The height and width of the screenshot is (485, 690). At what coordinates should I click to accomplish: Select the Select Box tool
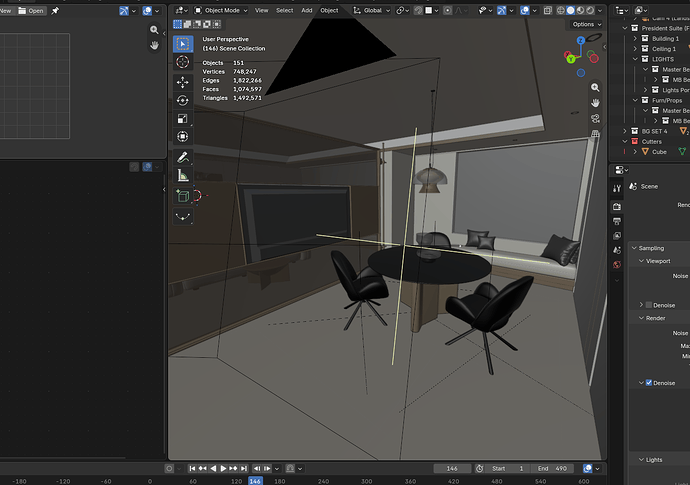[183, 44]
